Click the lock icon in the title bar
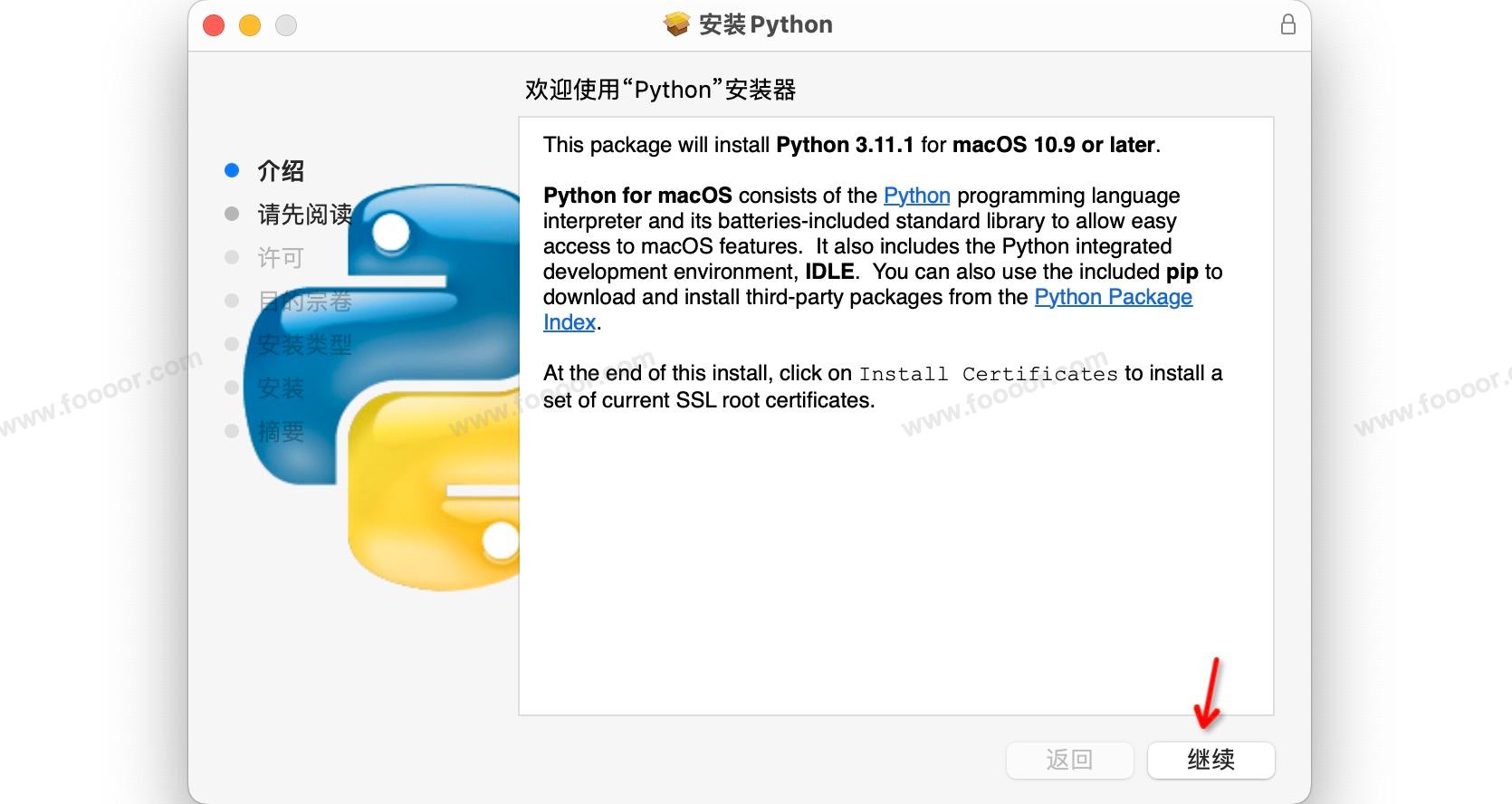 coord(1287,24)
